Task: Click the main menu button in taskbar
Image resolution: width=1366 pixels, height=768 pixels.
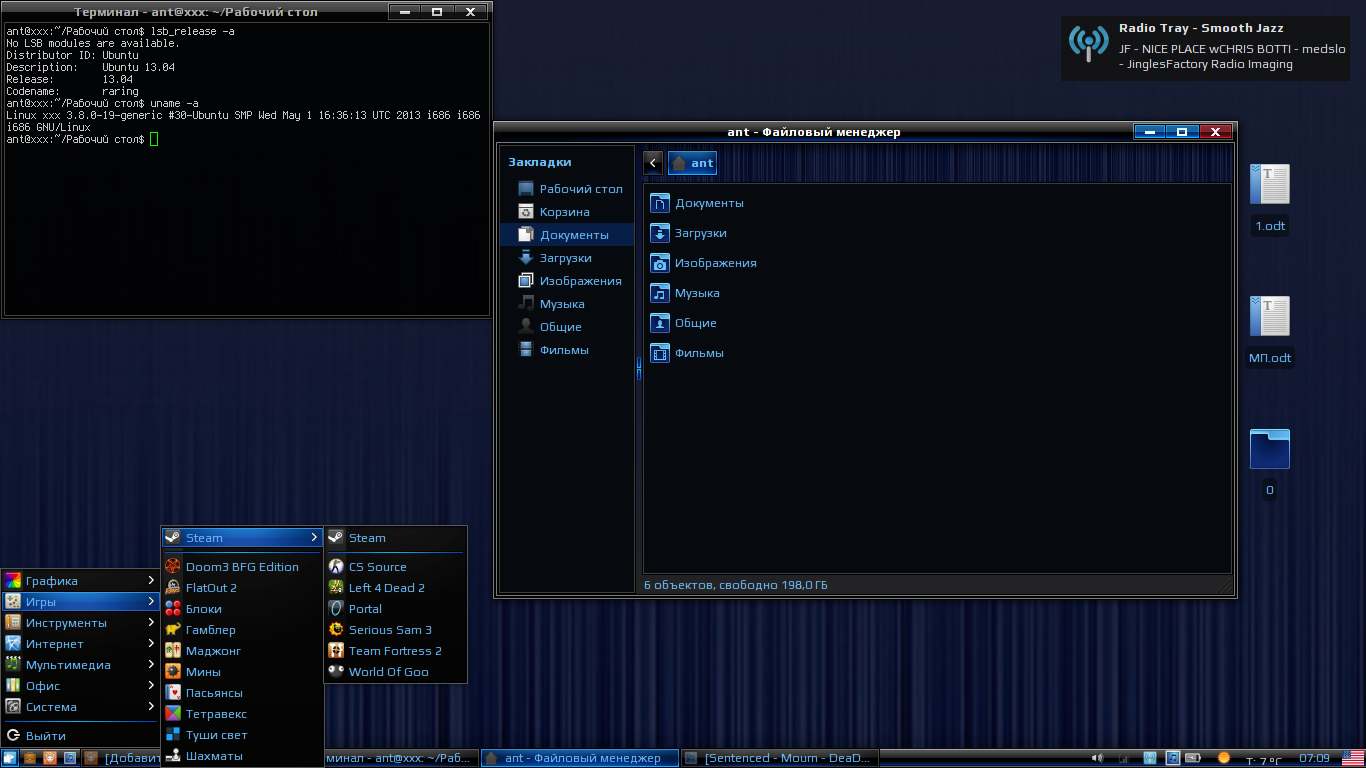Action: [10, 758]
